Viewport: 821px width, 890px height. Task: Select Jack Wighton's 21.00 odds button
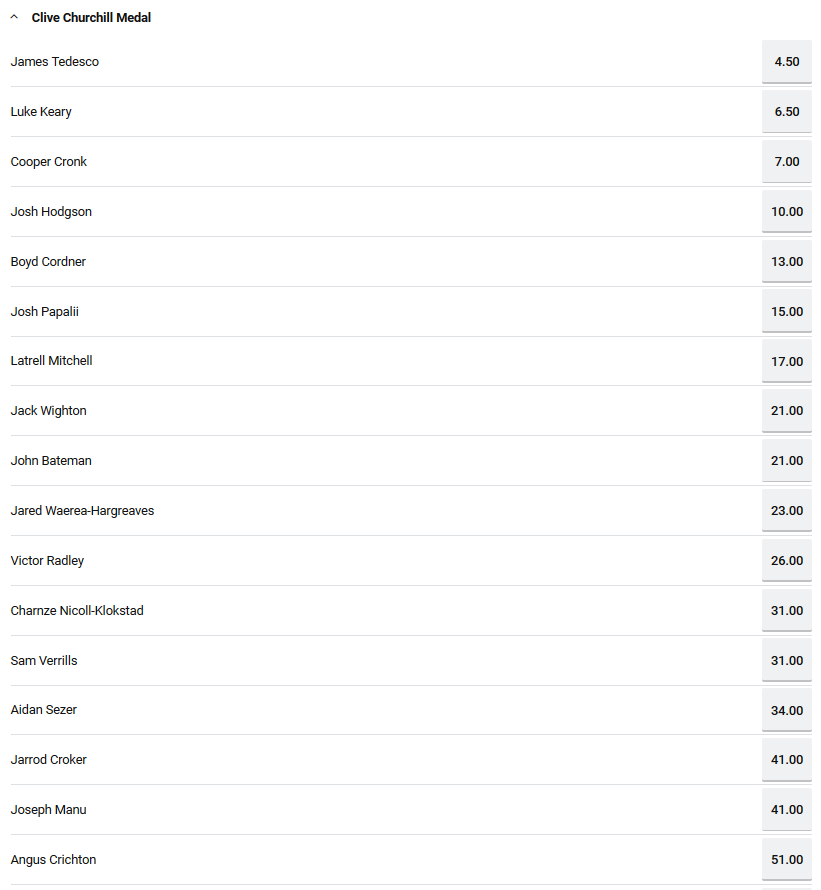786,411
